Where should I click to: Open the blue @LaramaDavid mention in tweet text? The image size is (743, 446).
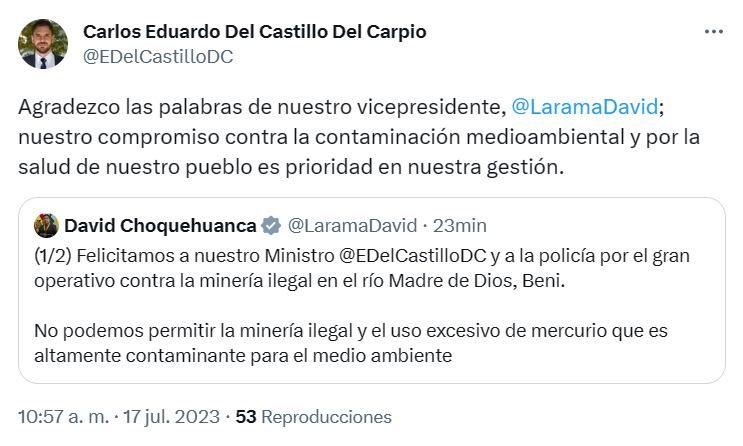tap(578, 105)
